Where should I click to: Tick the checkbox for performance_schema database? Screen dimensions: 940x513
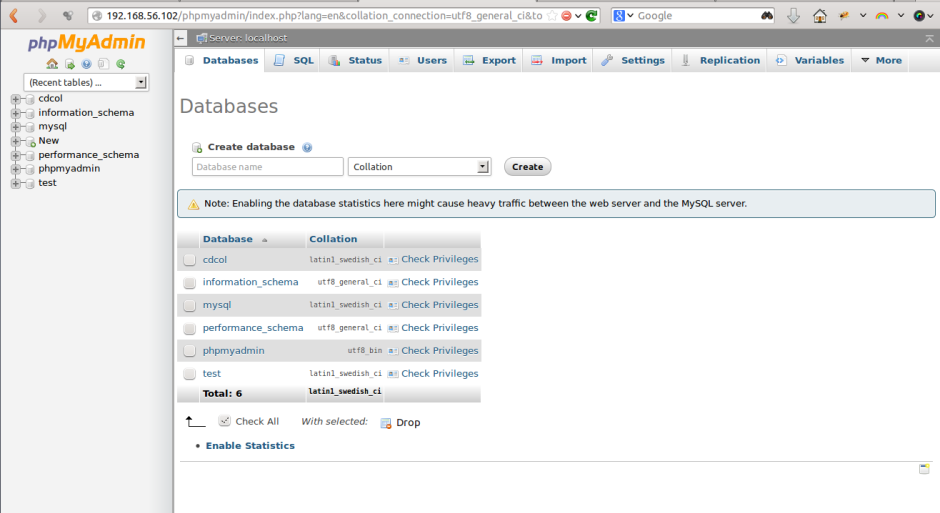coord(189,328)
